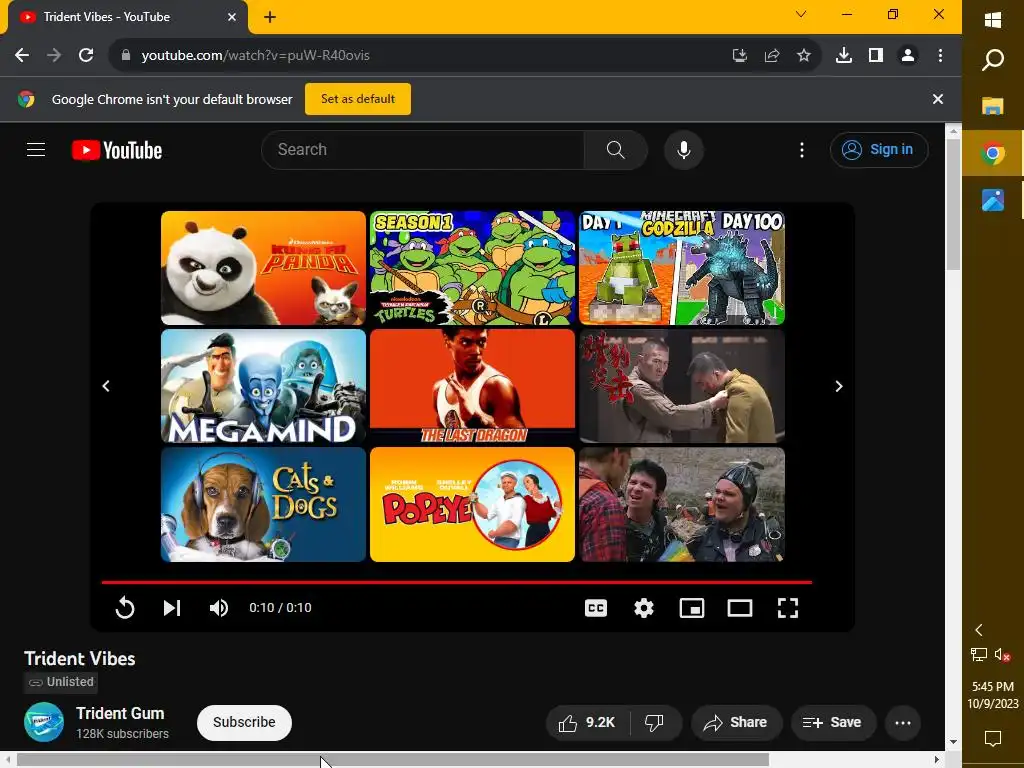Open Windows Start menu

click(x=993, y=20)
